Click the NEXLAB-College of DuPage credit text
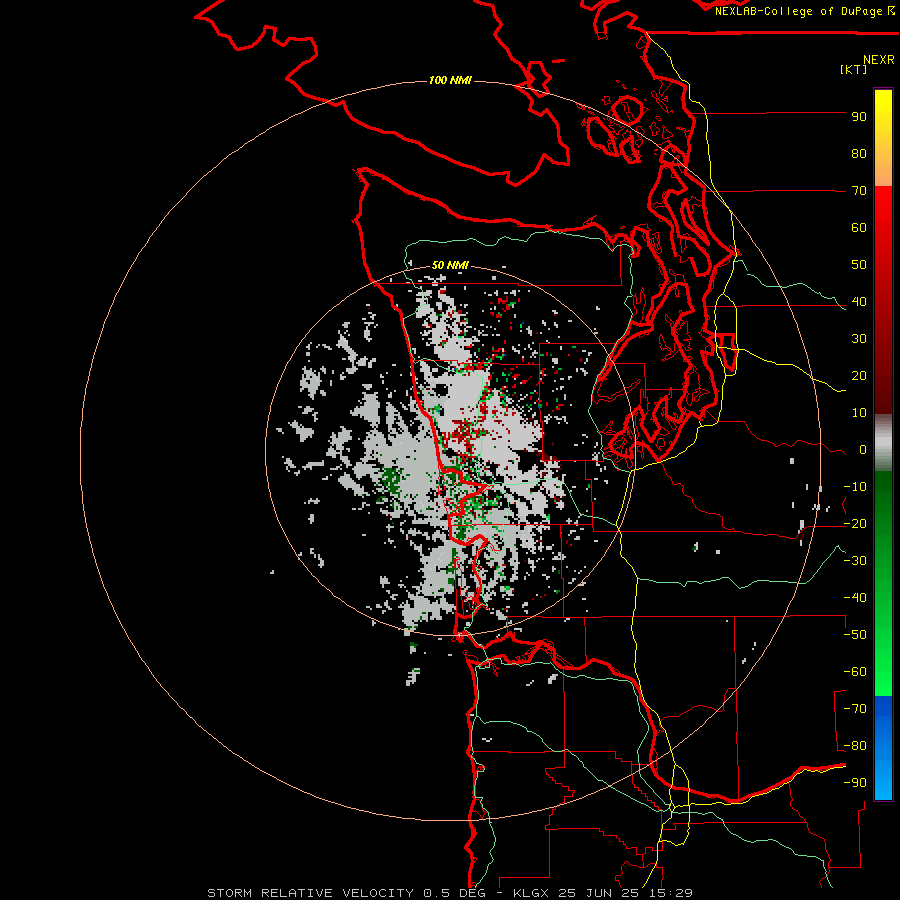Viewport: 900px width, 900px height. coord(804,11)
